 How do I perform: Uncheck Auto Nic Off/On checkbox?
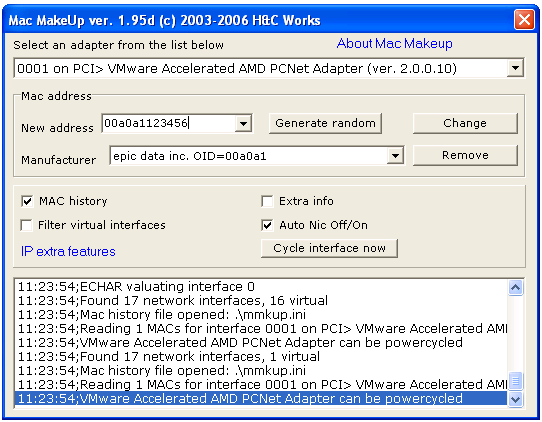pos(267,225)
